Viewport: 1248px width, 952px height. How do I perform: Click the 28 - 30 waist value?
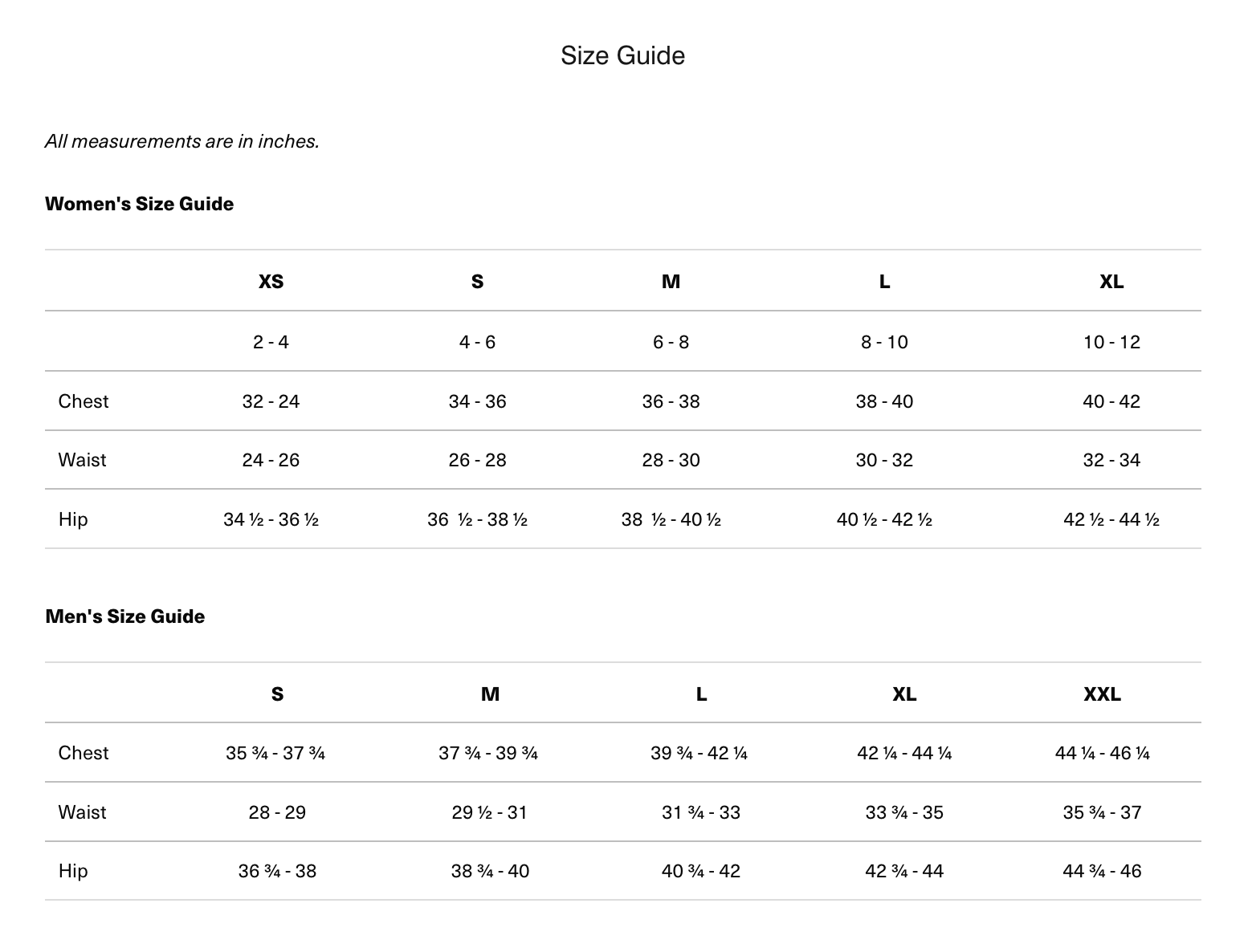coord(671,460)
